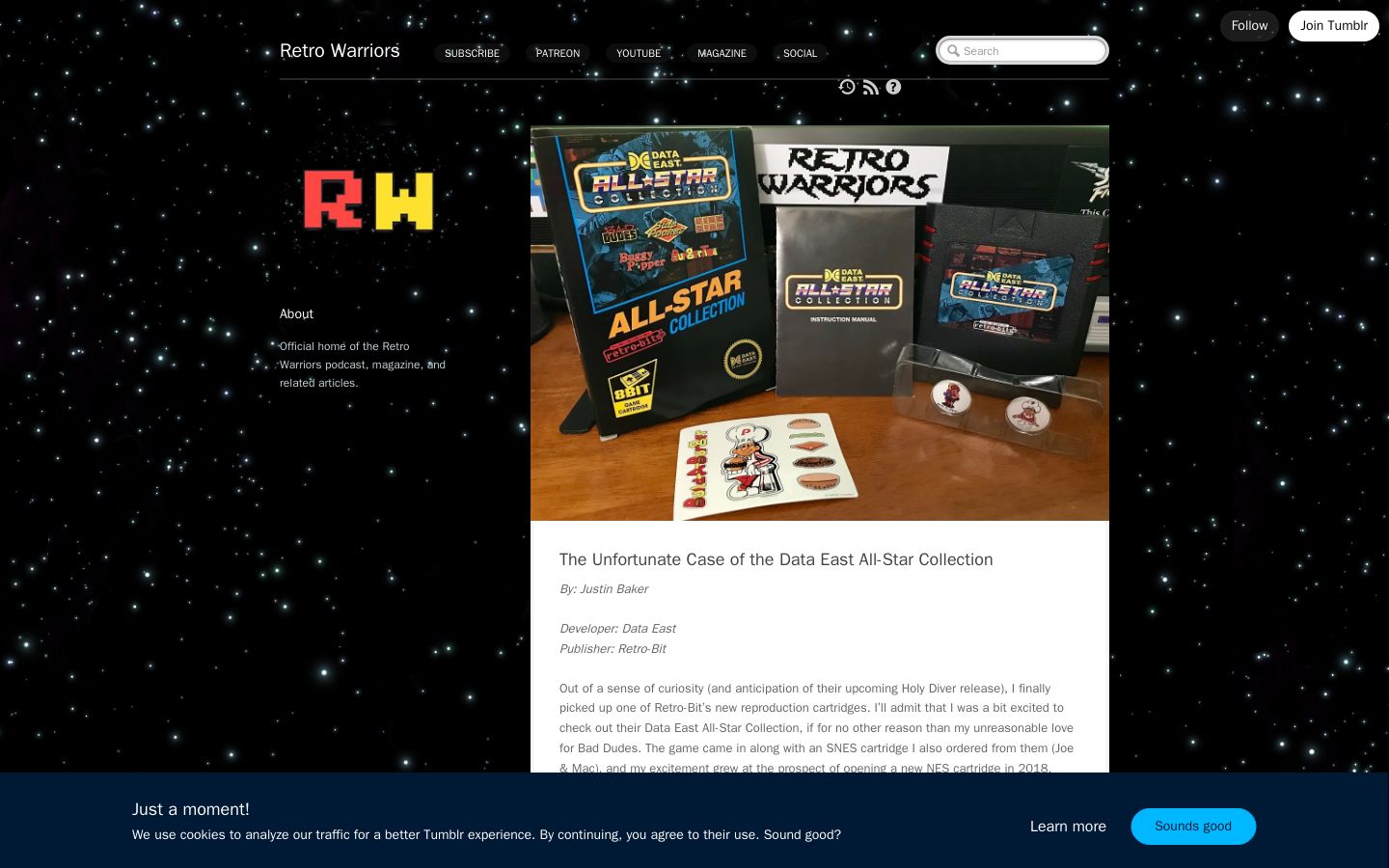This screenshot has height=868, width=1389.
Task: Select the paragraph starting 'Out of a sense'
Action: click(817, 728)
